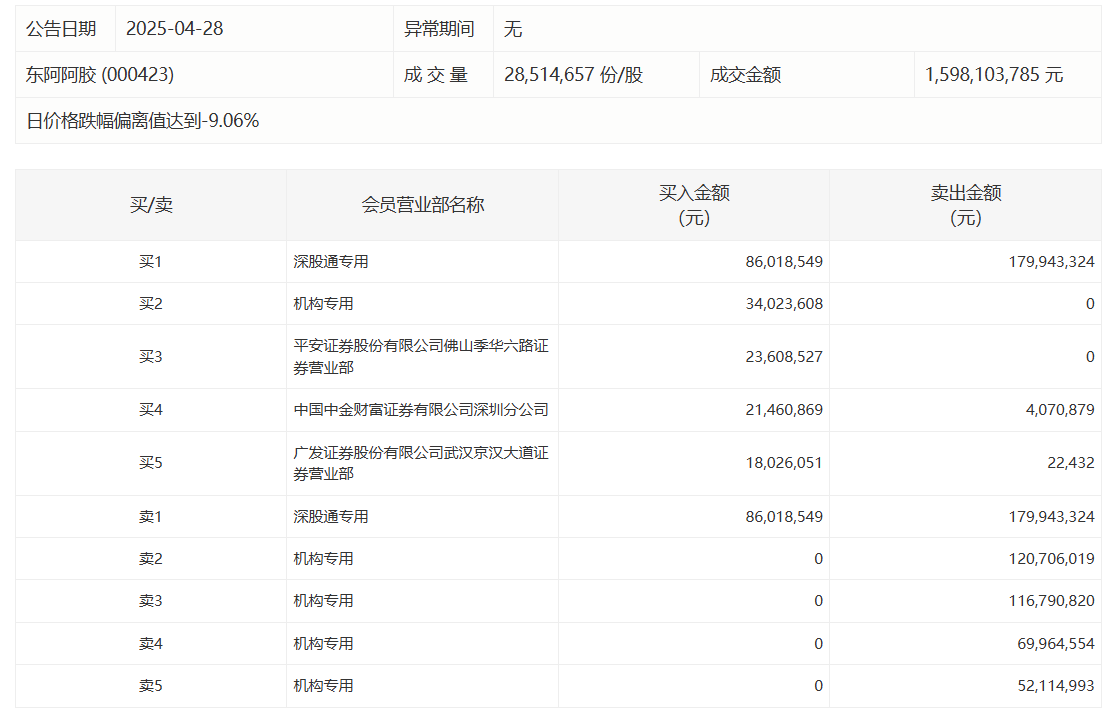Select buy amount 86,018,549 in 卖1 row
This screenshot has width=1116, height=716.
[784, 517]
